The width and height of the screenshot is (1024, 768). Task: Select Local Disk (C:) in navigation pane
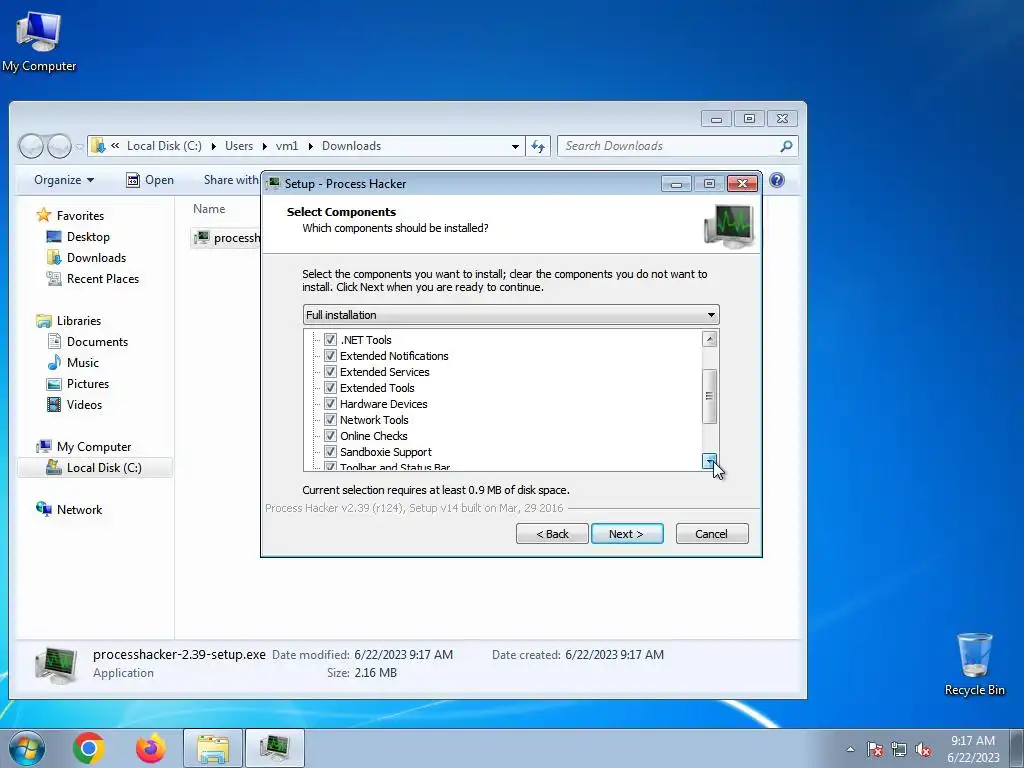pyautogui.click(x=95, y=468)
